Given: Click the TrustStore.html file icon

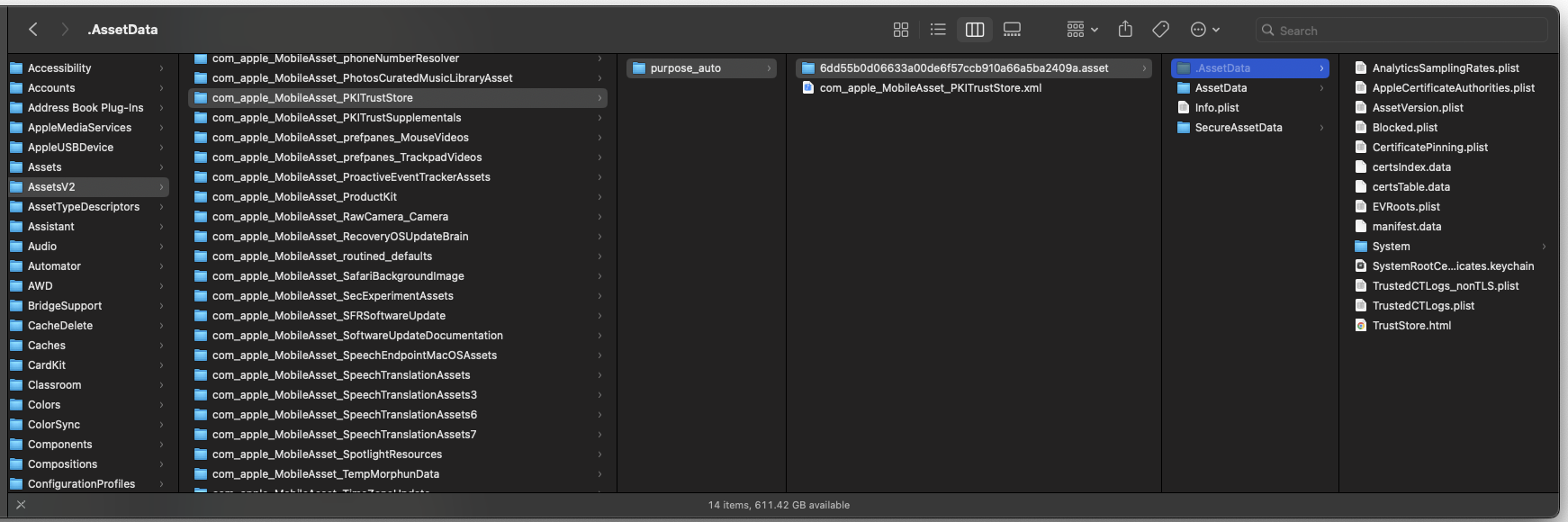Looking at the screenshot, I should point(1361,326).
